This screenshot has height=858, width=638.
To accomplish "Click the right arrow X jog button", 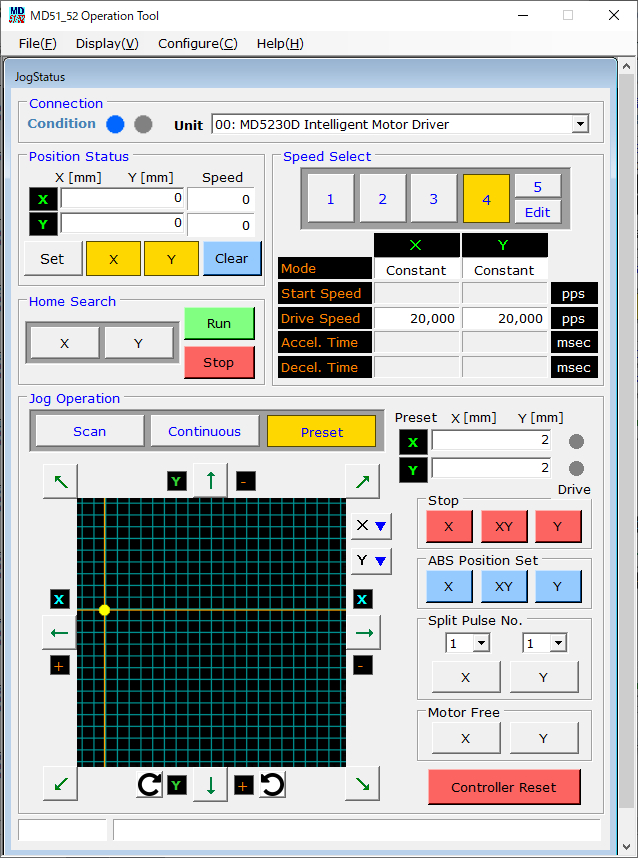I will (x=362, y=632).
